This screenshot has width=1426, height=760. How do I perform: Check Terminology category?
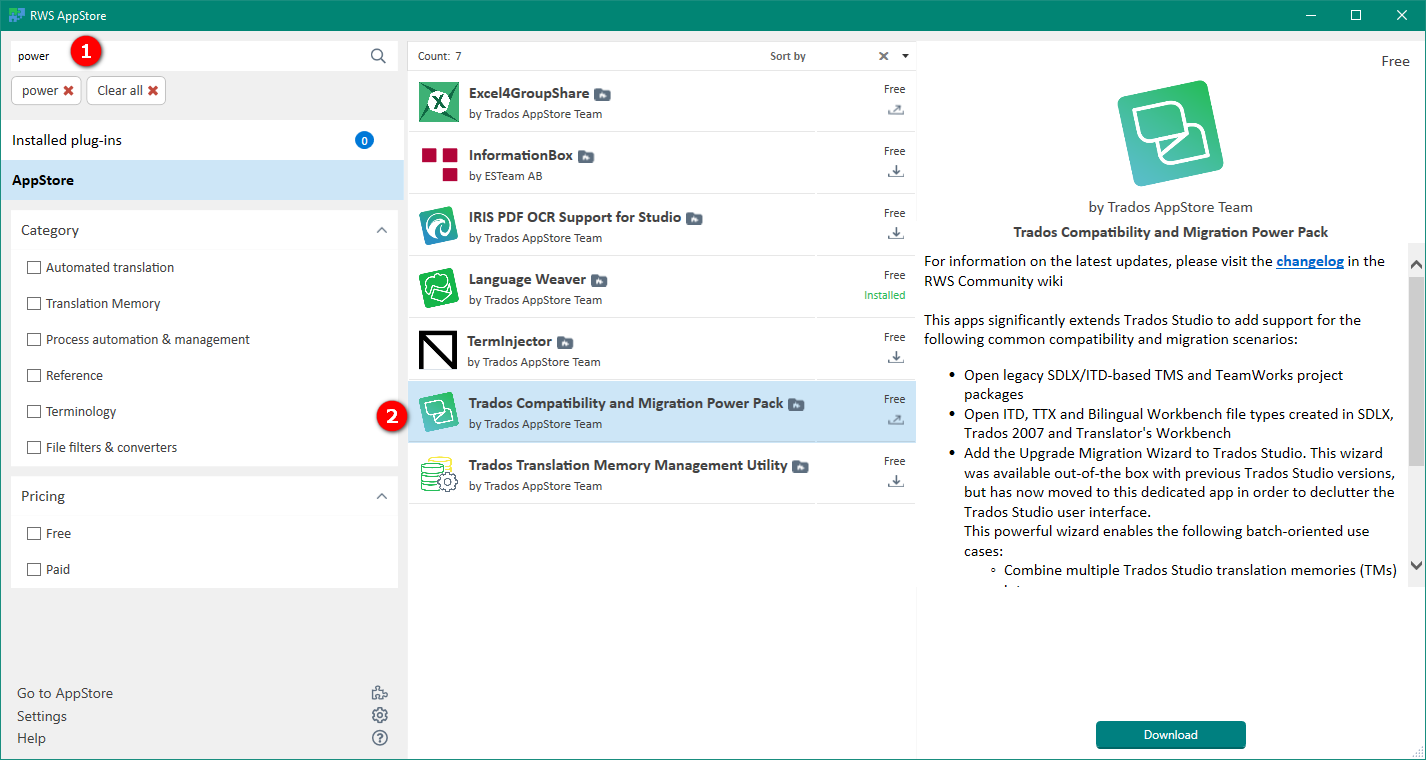pyautogui.click(x=34, y=412)
